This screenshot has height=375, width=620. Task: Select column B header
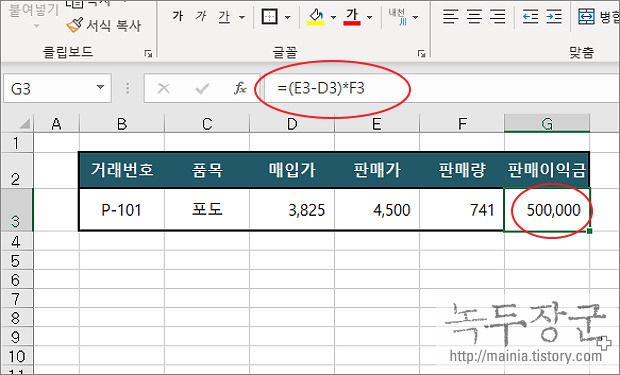click(122, 124)
